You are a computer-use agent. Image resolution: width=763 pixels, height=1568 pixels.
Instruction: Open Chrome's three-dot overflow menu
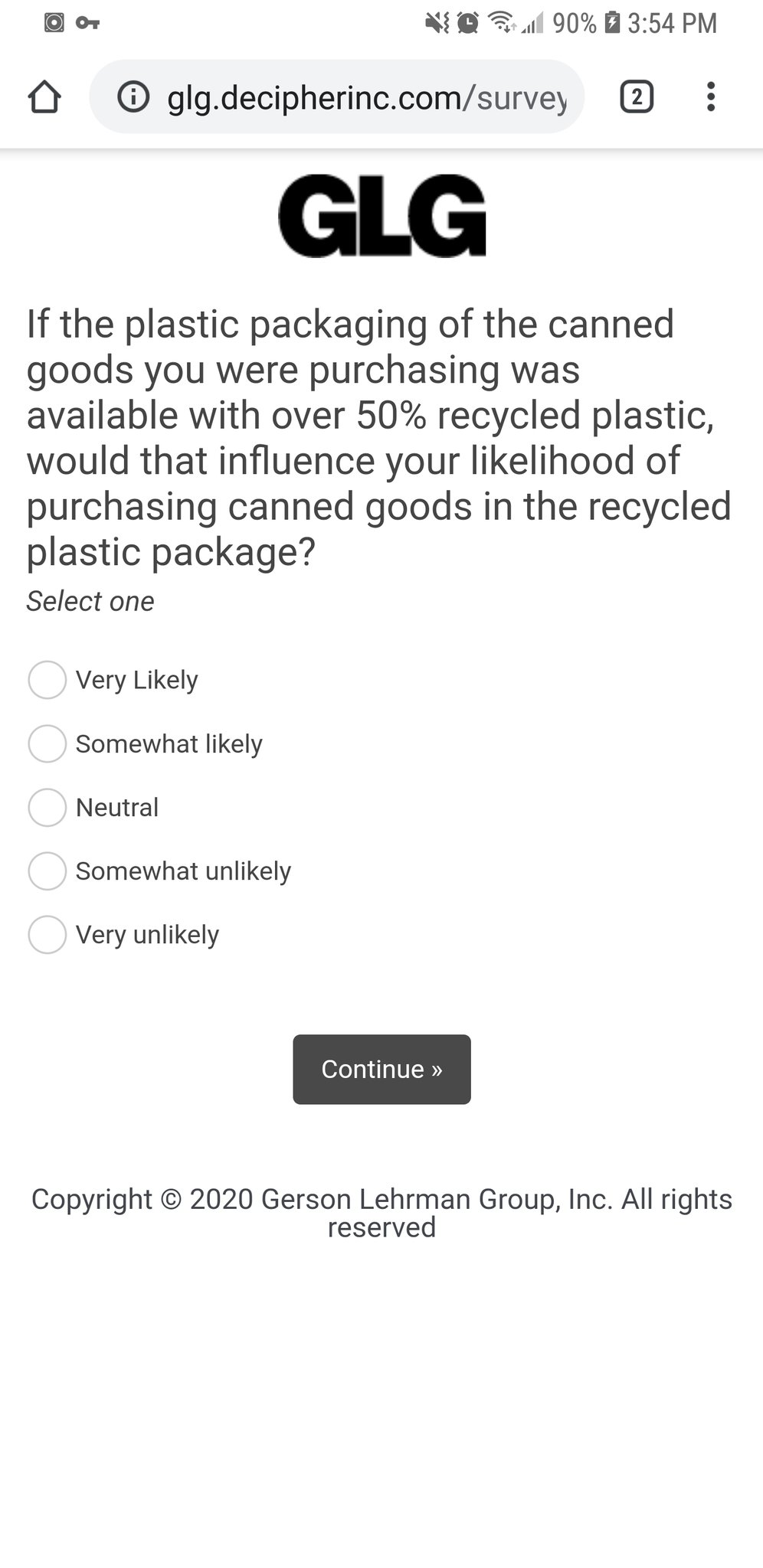(711, 97)
